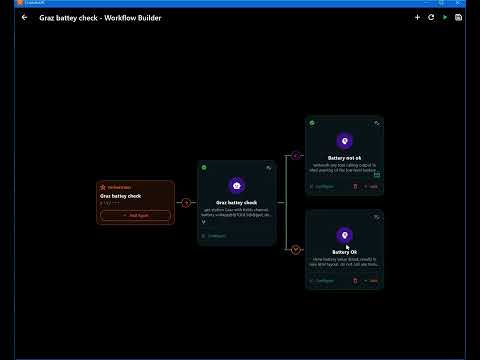
Task: Run the workflow with green play icon
Action: click(x=445, y=17)
